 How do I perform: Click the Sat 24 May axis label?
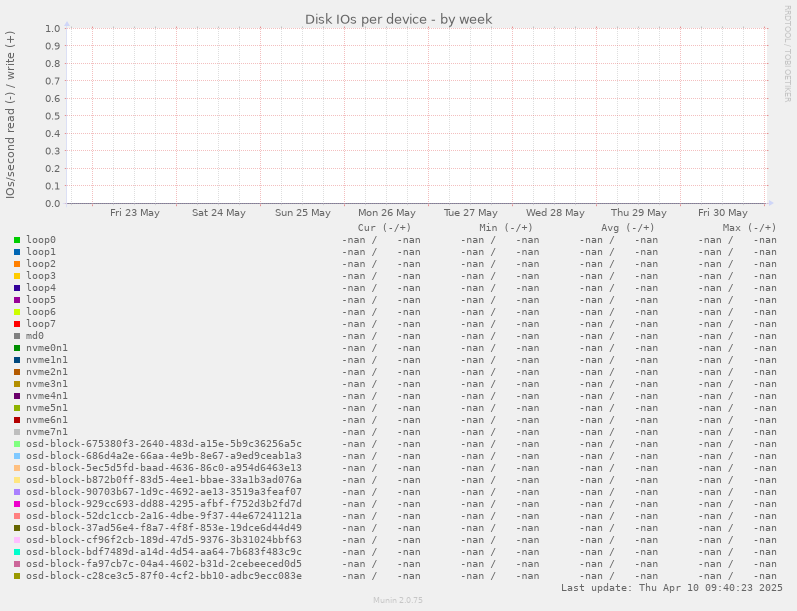(x=219, y=212)
